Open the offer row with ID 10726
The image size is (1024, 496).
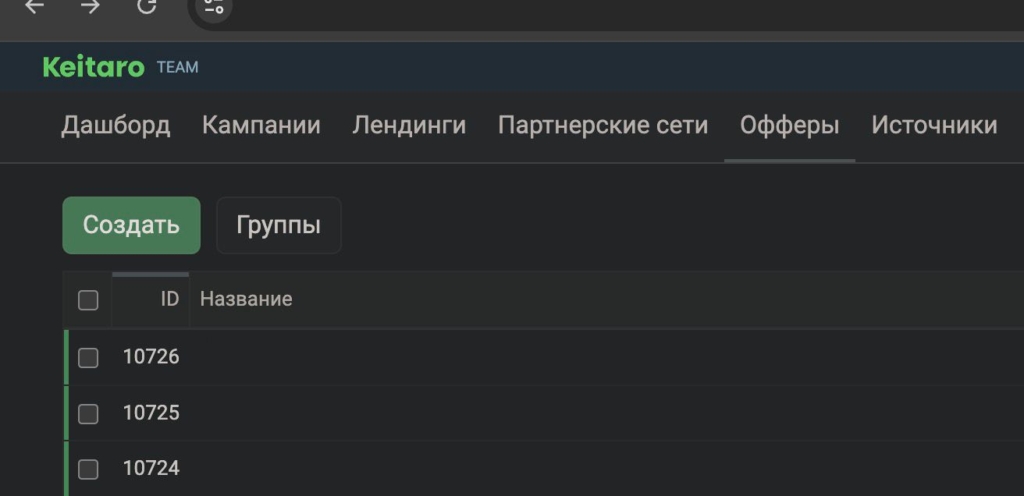(151, 357)
